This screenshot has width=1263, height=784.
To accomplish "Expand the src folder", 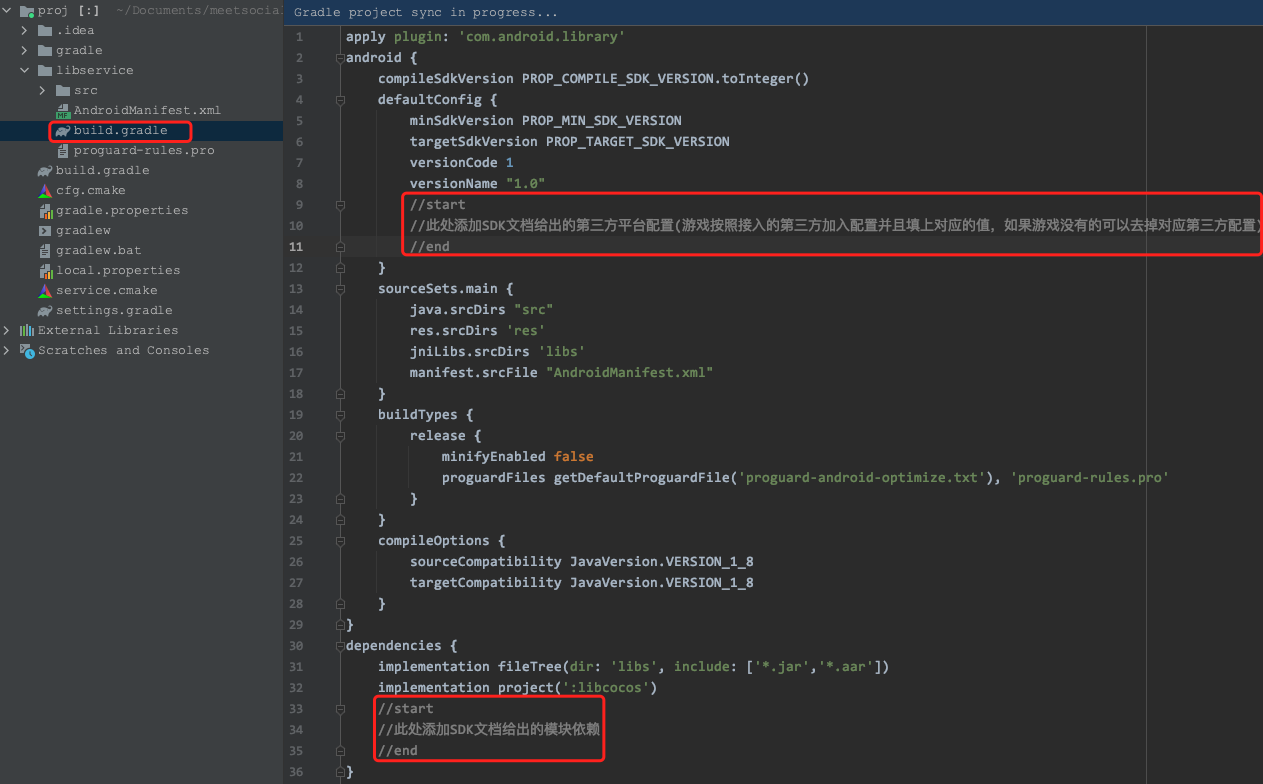I will click(x=43, y=90).
